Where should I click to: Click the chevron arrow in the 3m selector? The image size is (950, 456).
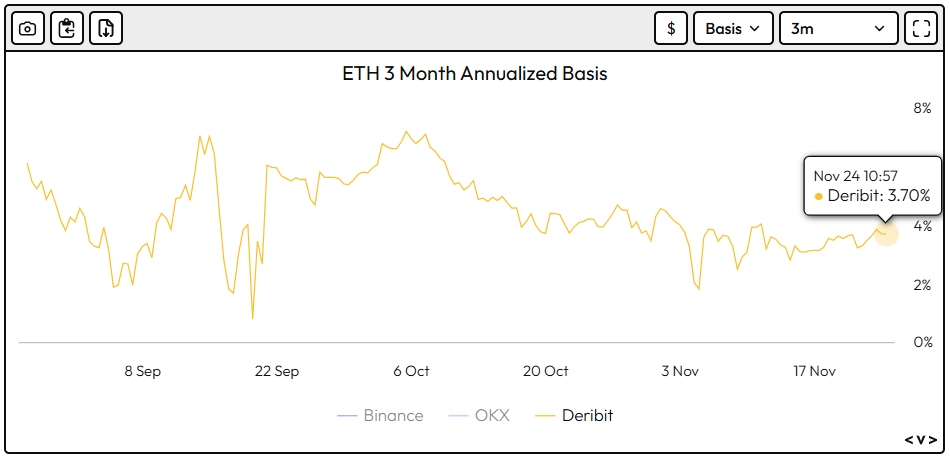click(x=880, y=28)
